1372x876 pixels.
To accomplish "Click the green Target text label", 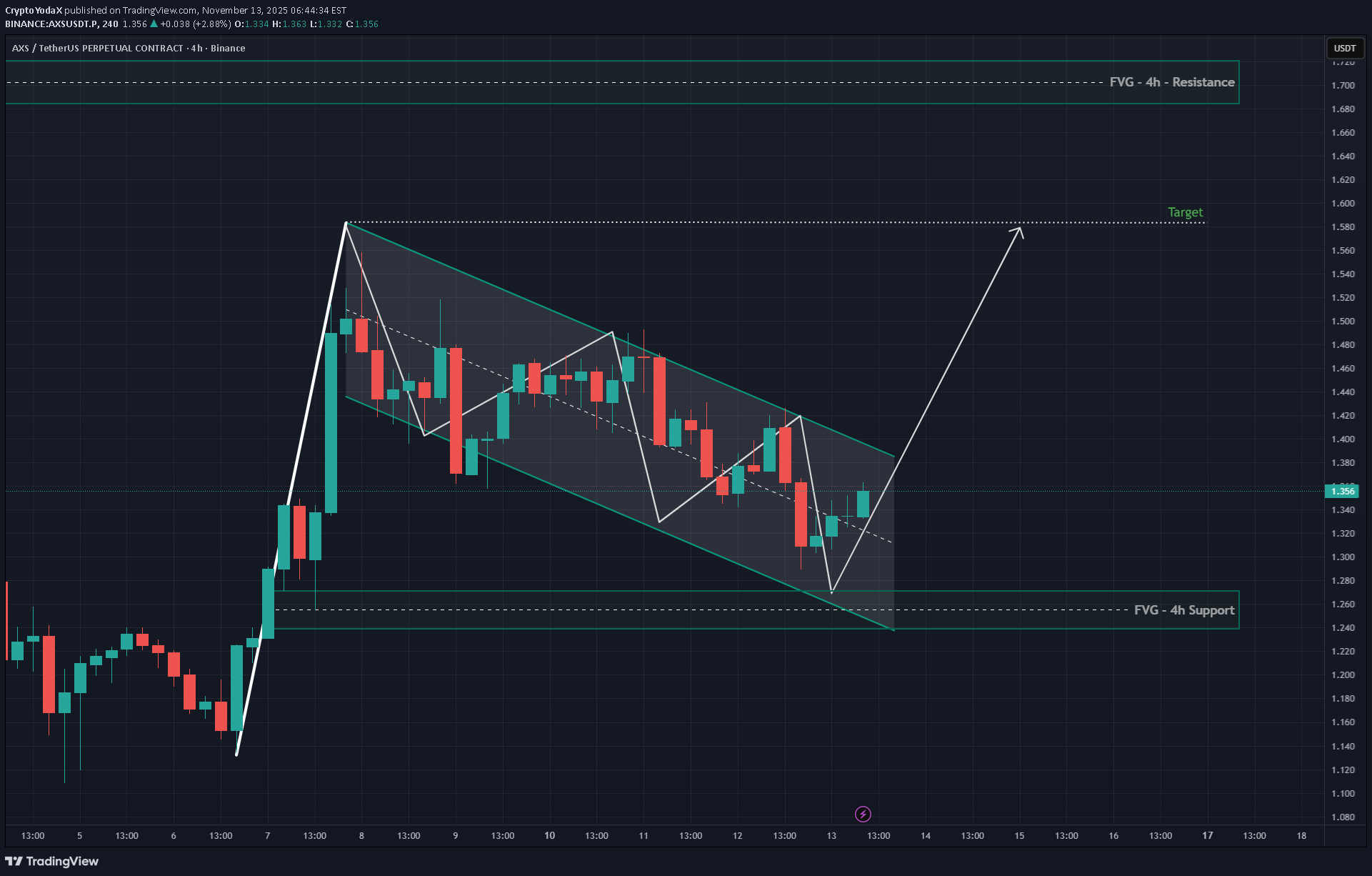I will pyautogui.click(x=1185, y=212).
